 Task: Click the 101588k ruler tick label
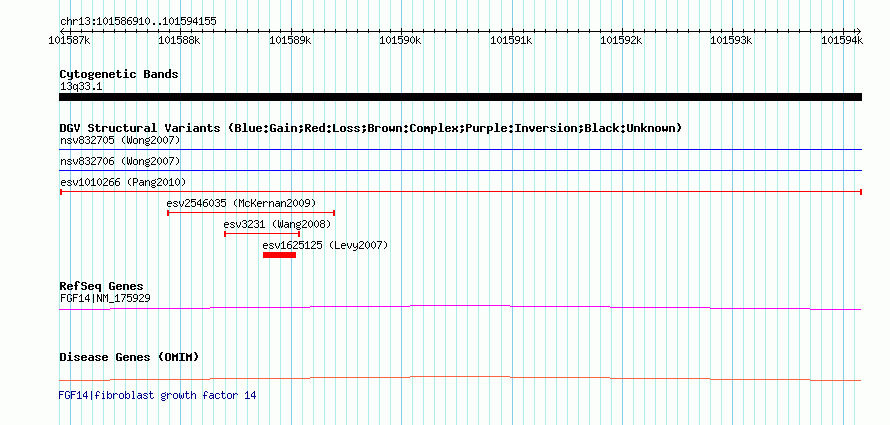coord(179,40)
